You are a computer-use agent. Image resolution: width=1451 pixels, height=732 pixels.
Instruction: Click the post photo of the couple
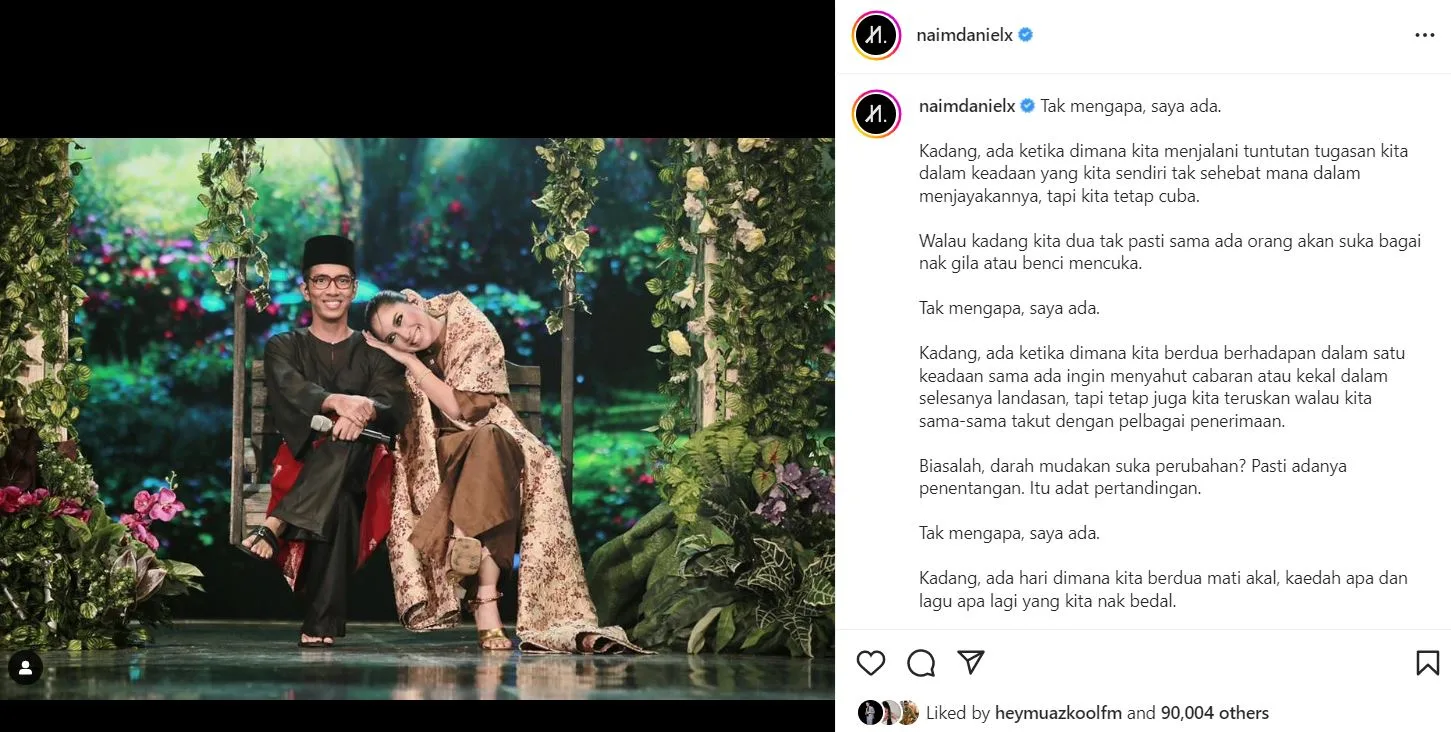(x=417, y=418)
